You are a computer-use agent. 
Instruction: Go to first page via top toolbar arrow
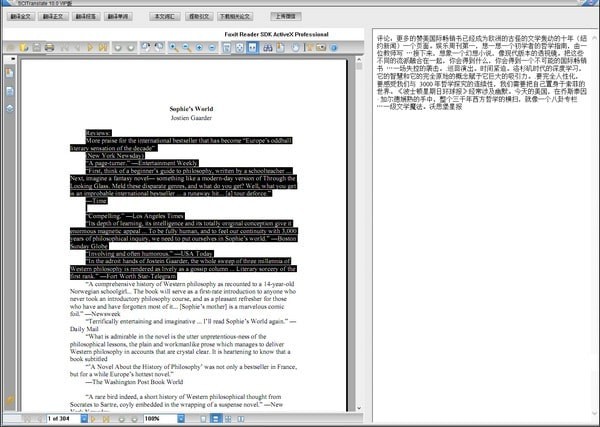64,47
